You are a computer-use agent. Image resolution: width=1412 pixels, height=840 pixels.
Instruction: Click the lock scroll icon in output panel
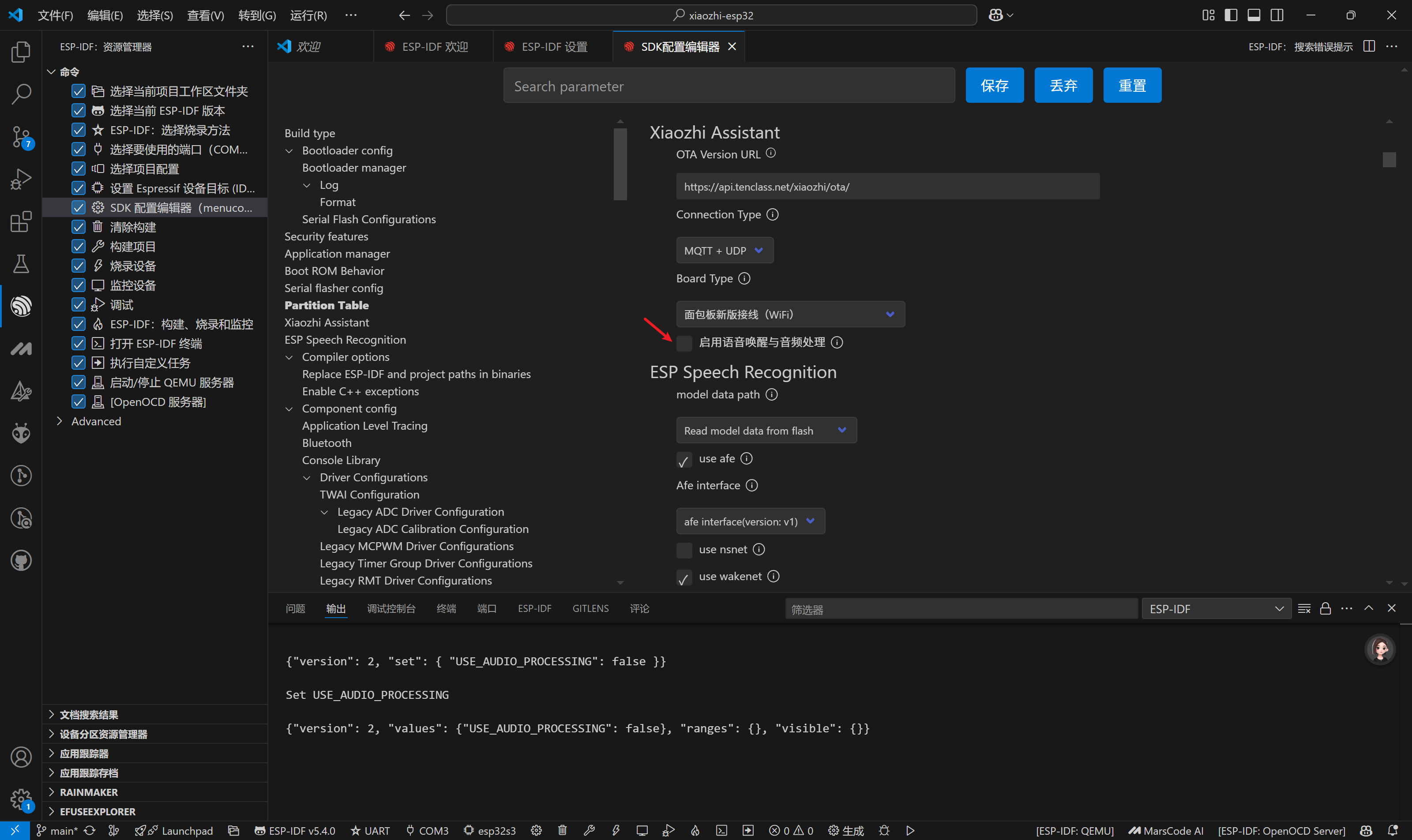[x=1325, y=608]
